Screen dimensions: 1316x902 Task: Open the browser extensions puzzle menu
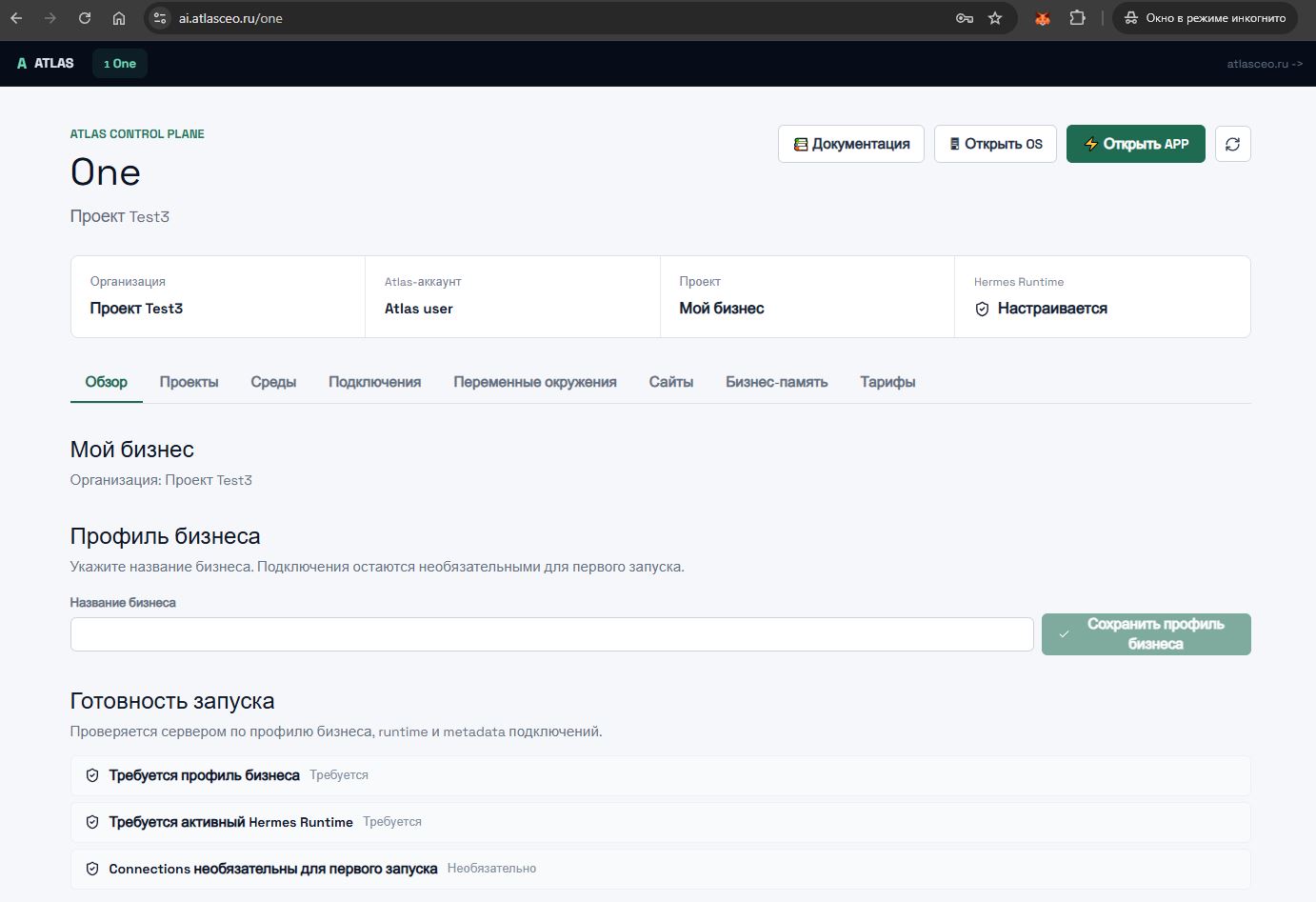(1077, 18)
